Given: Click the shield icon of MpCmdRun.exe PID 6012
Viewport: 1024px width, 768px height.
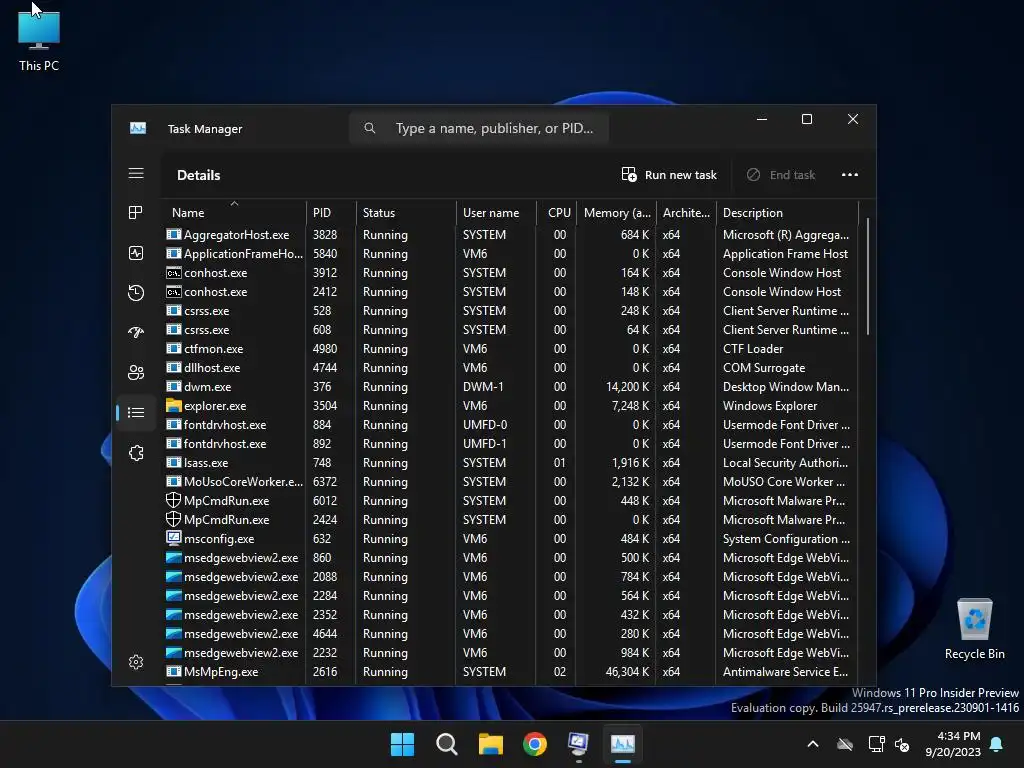Looking at the screenshot, I should click(173, 500).
